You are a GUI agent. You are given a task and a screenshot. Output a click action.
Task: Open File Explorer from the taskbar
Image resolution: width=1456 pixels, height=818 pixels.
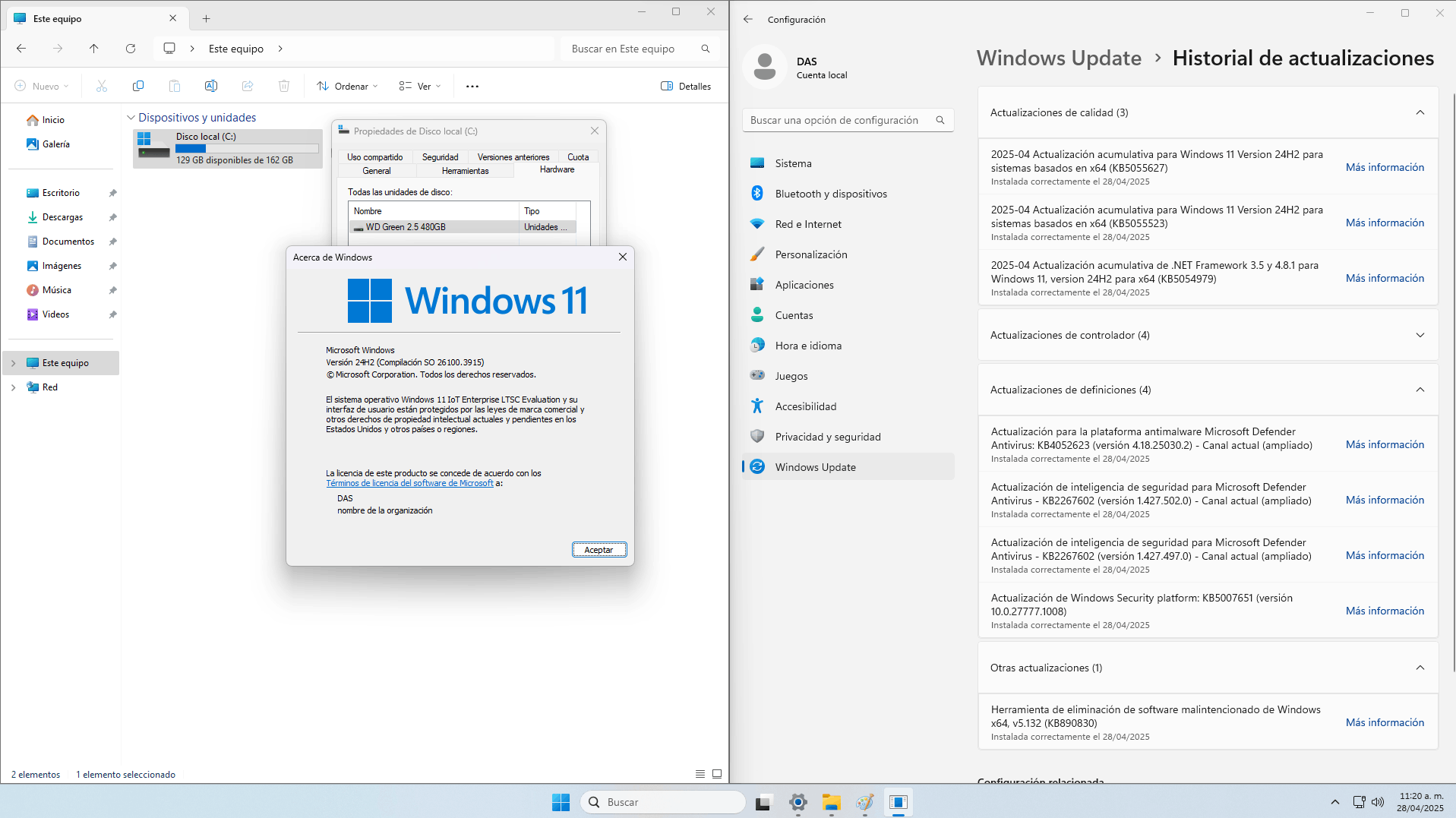pyautogui.click(x=832, y=802)
